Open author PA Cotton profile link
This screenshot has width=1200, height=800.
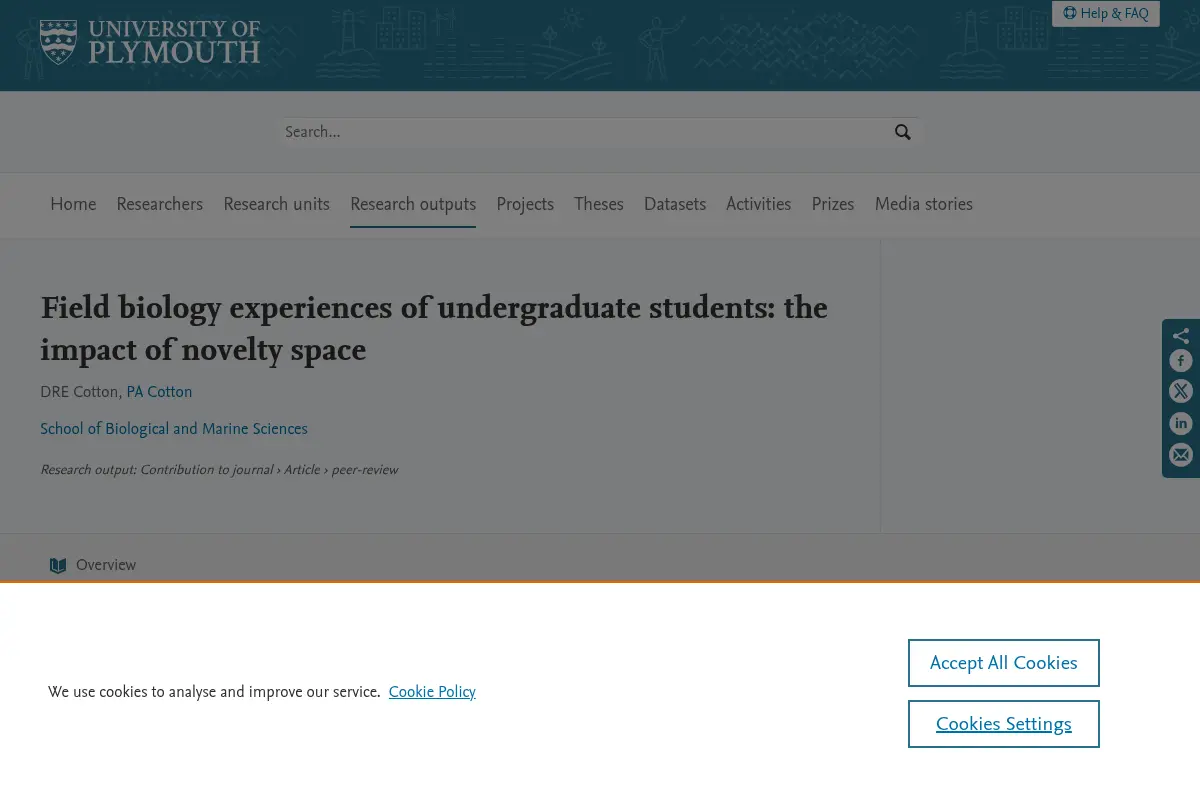(x=159, y=392)
